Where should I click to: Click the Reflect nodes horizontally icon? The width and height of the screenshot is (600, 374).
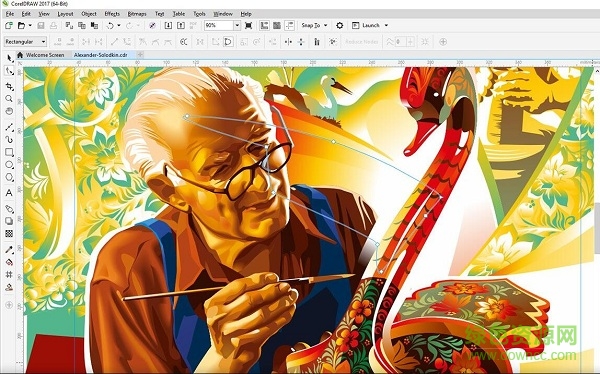tap(288, 41)
